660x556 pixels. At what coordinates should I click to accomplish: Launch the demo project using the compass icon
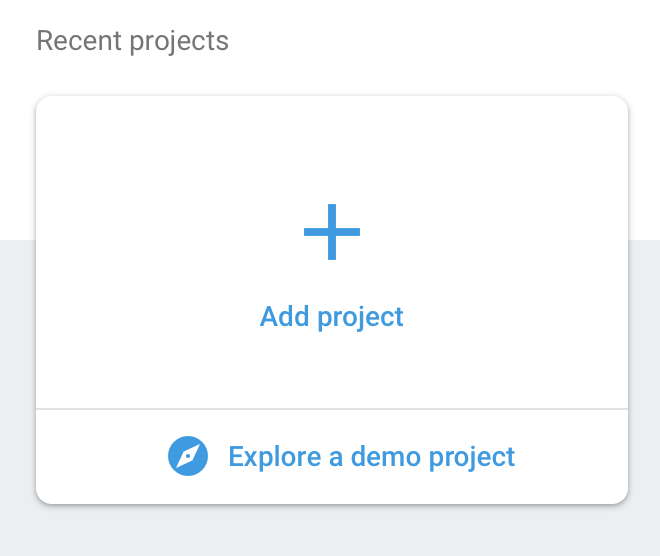pos(188,457)
